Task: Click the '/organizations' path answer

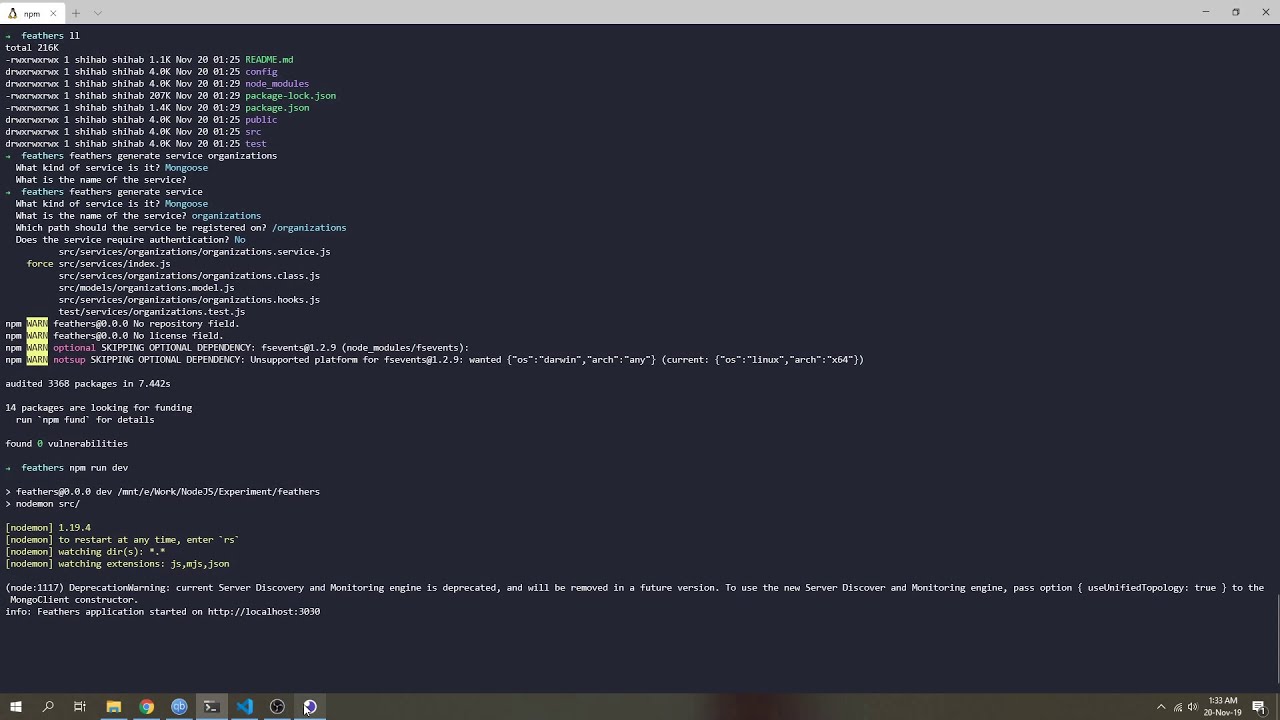Action: click(x=309, y=228)
